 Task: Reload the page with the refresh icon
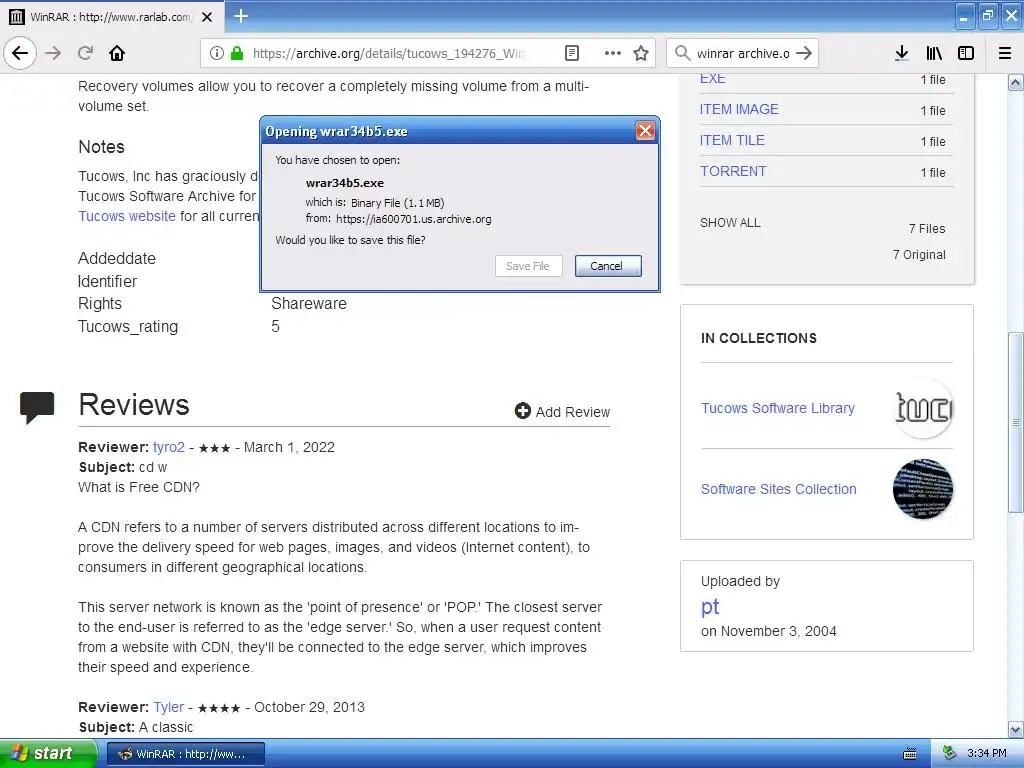[85, 53]
